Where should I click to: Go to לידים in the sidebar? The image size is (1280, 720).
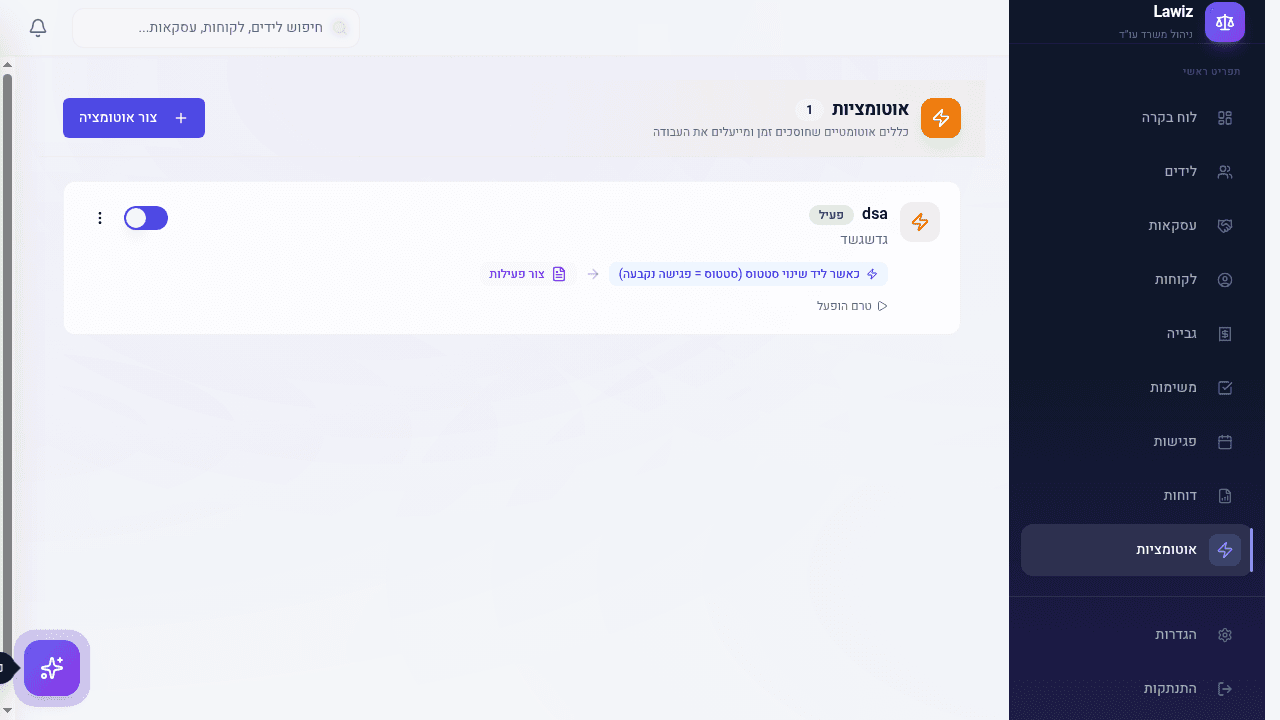tap(1180, 172)
